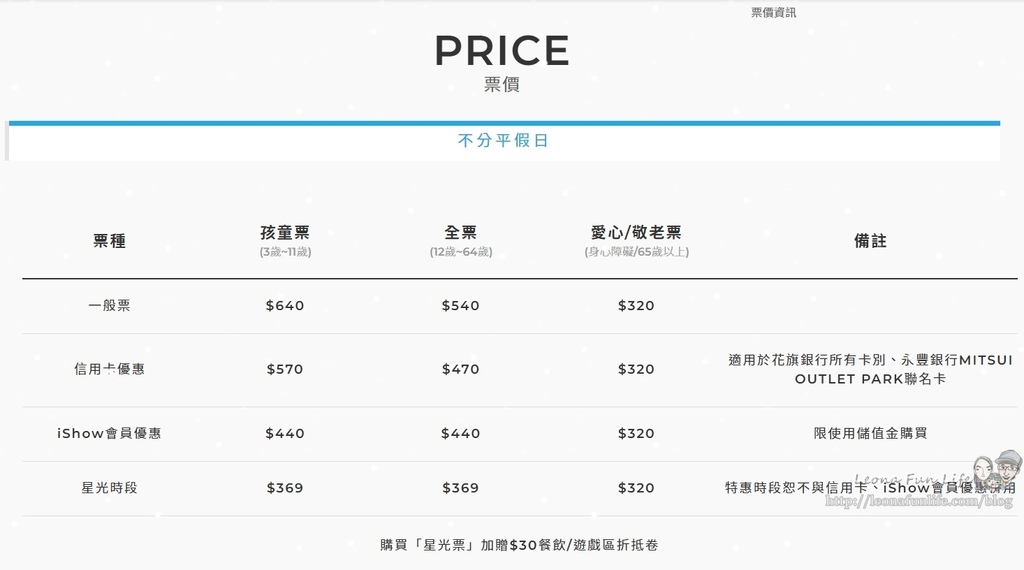
Task: Click the 孩童票 column header
Action: pos(285,232)
